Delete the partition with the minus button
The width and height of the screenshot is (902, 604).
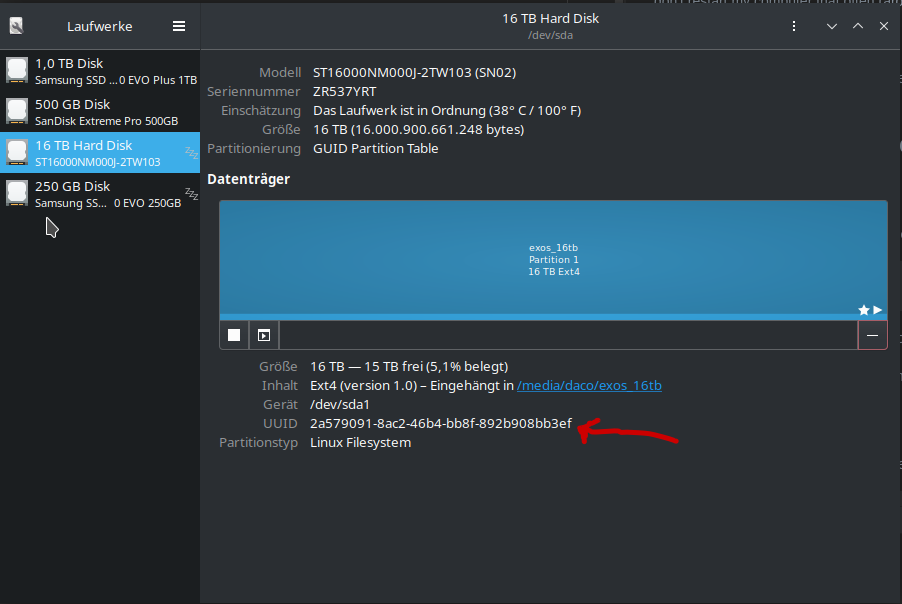click(871, 335)
